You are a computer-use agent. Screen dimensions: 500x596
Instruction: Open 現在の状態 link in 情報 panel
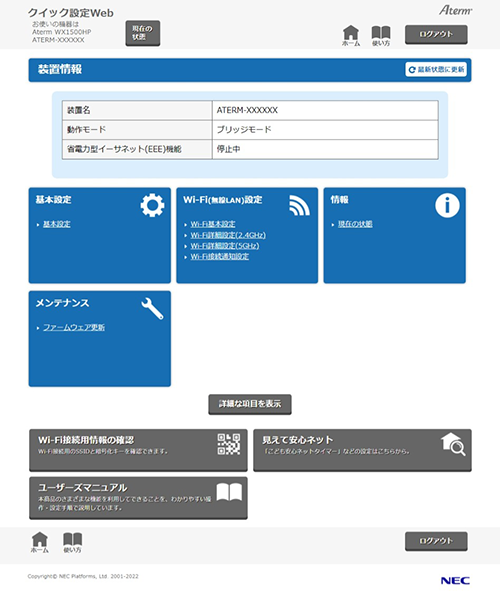[355, 224]
